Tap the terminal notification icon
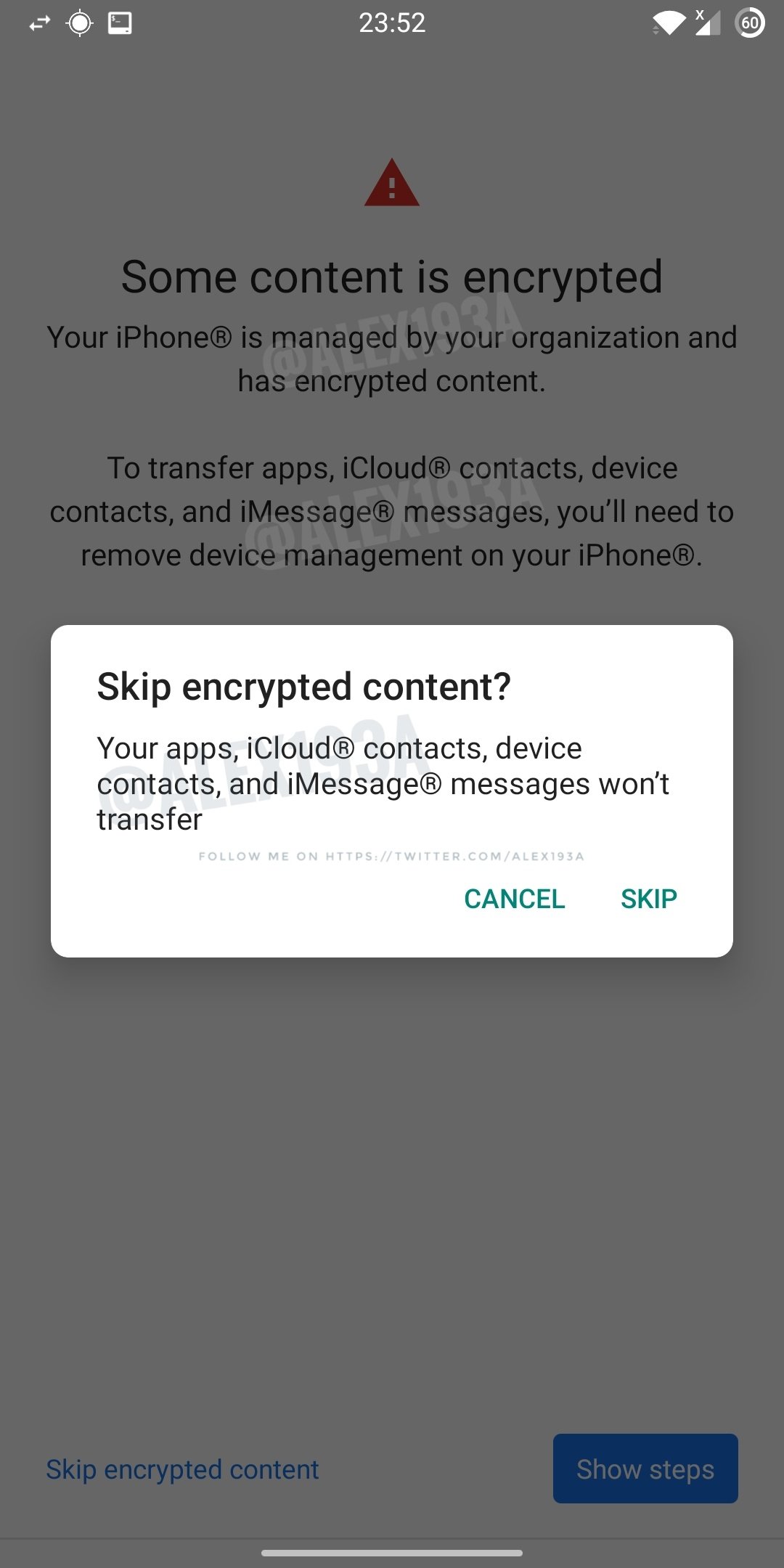This screenshot has height=1568, width=784. tap(120, 23)
